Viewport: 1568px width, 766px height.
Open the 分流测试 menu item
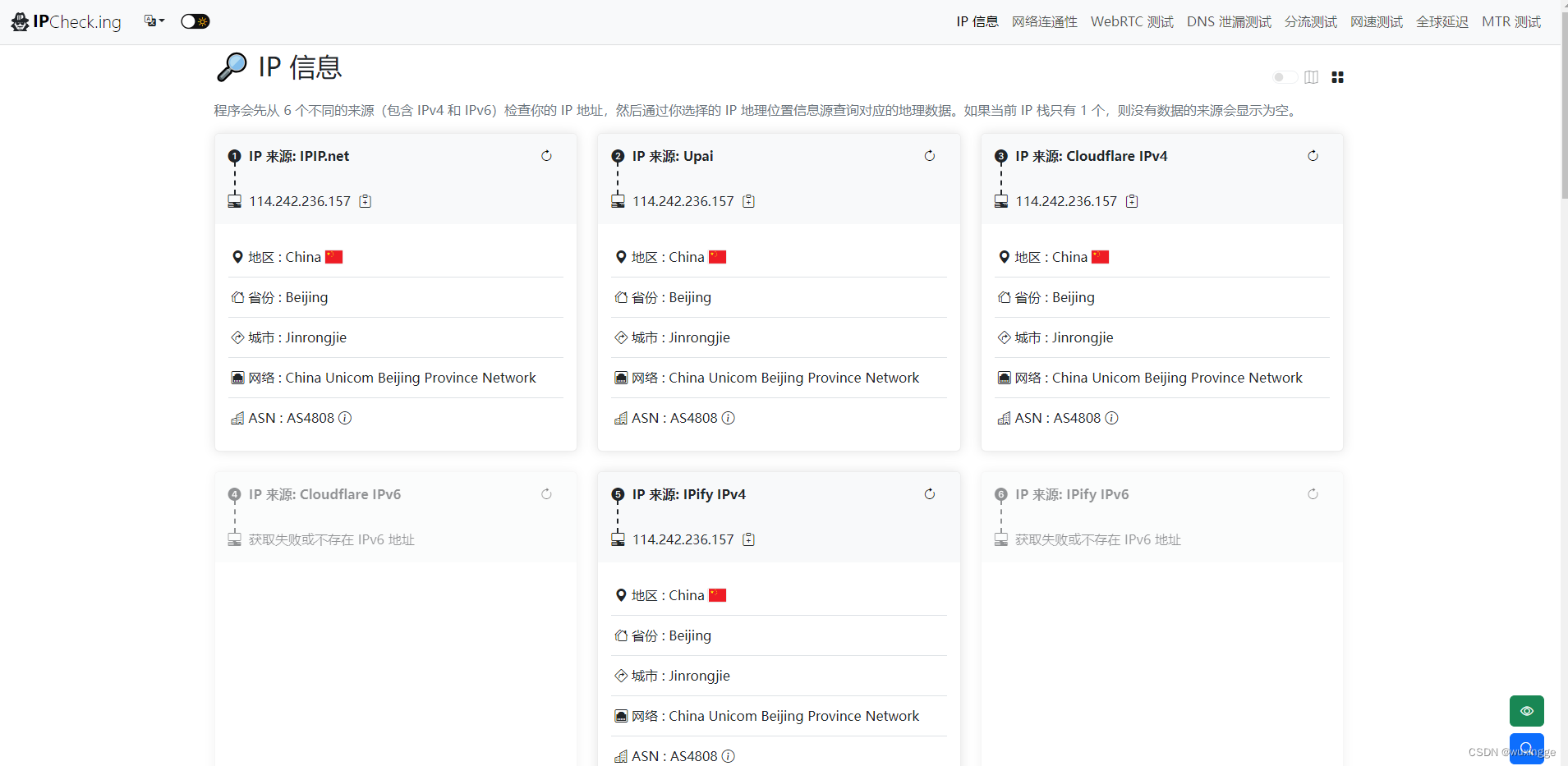click(1311, 22)
